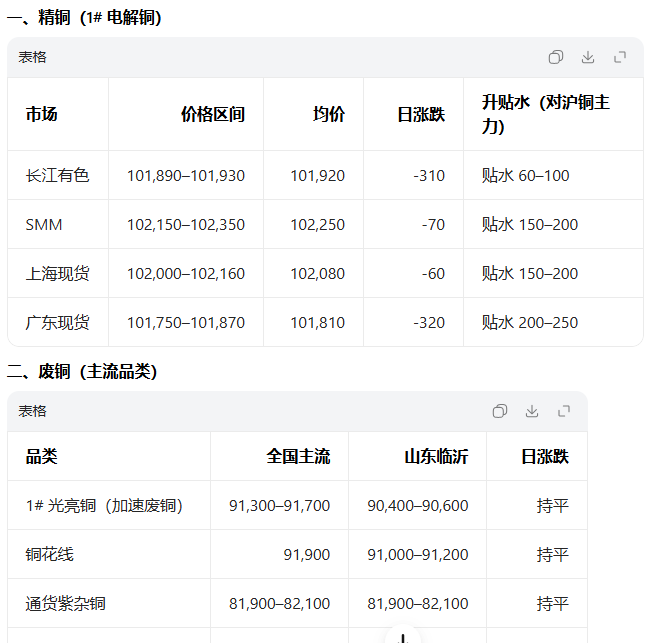This screenshot has height=643, width=650.
Task: Click the 品类 column header
Action: click(42, 456)
